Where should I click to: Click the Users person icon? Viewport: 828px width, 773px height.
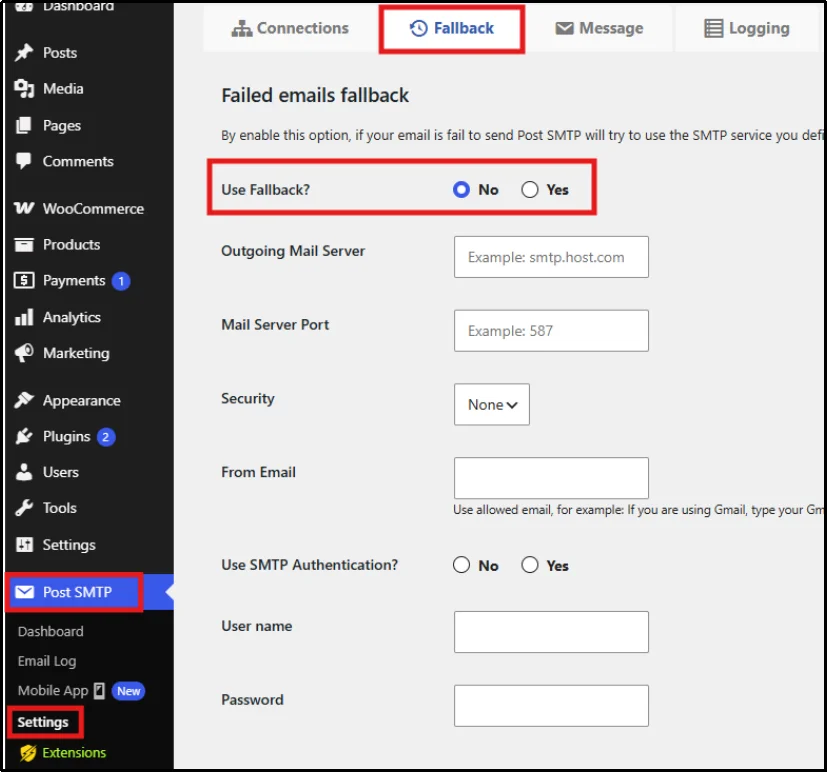(24, 472)
